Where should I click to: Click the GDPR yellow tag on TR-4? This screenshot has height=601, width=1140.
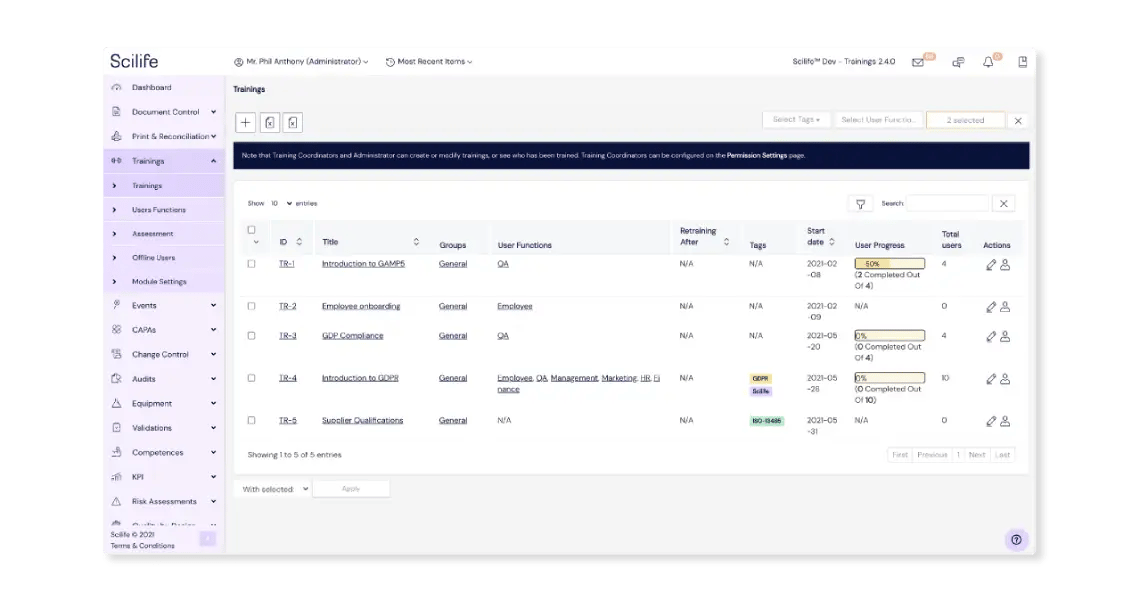pos(760,379)
